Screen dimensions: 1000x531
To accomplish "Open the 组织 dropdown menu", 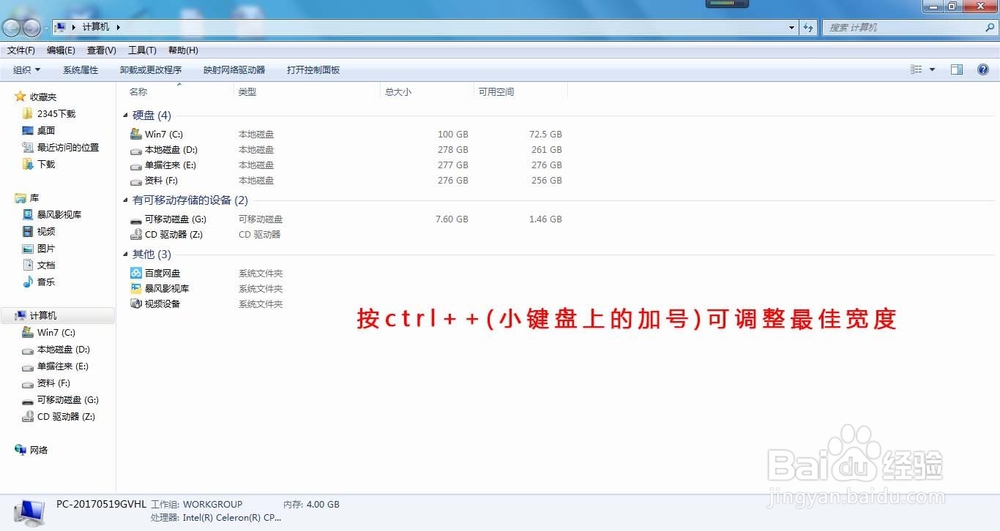I will coord(27,69).
